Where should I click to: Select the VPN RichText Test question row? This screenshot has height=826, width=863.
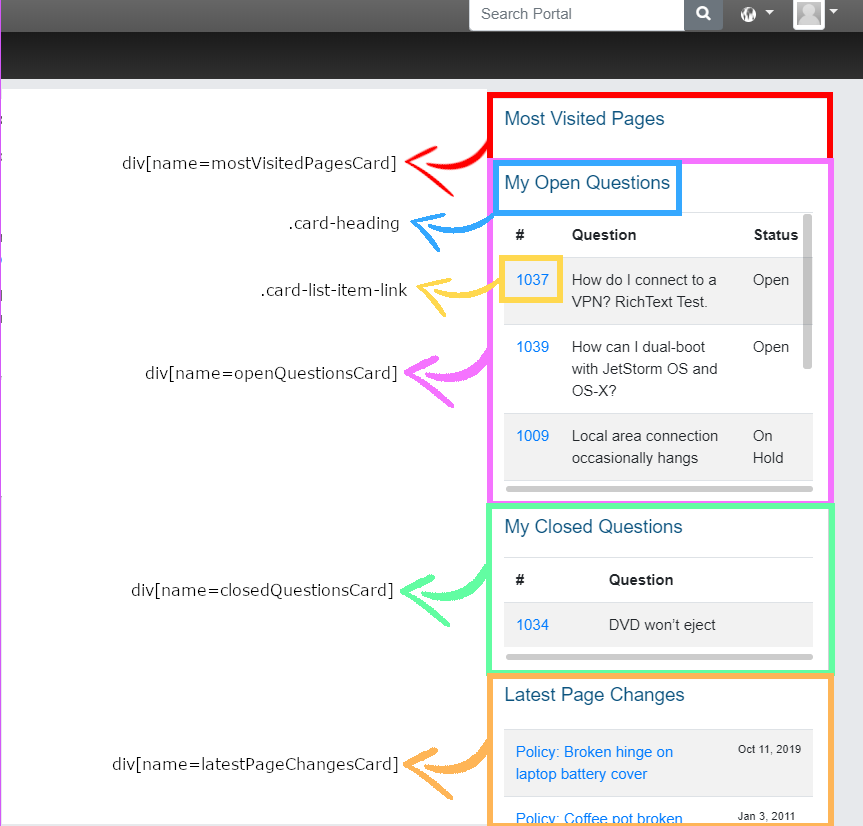click(644, 291)
